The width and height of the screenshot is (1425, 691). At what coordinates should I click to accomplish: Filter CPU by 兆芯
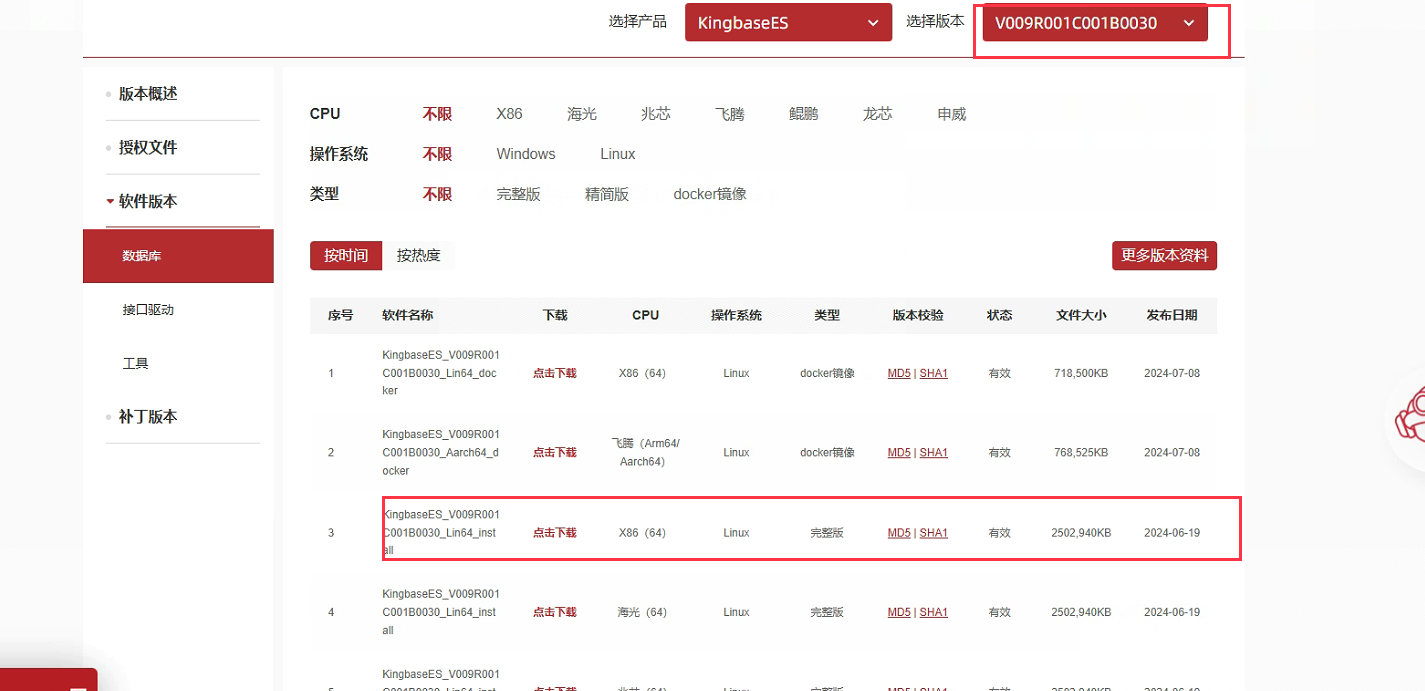tap(656, 114)
